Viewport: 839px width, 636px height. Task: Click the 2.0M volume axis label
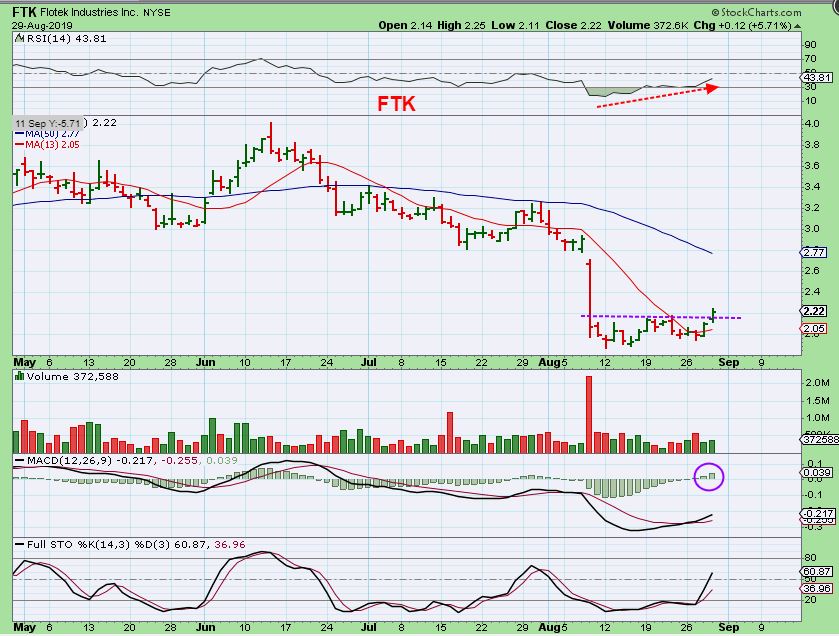(x=817, y=382)
